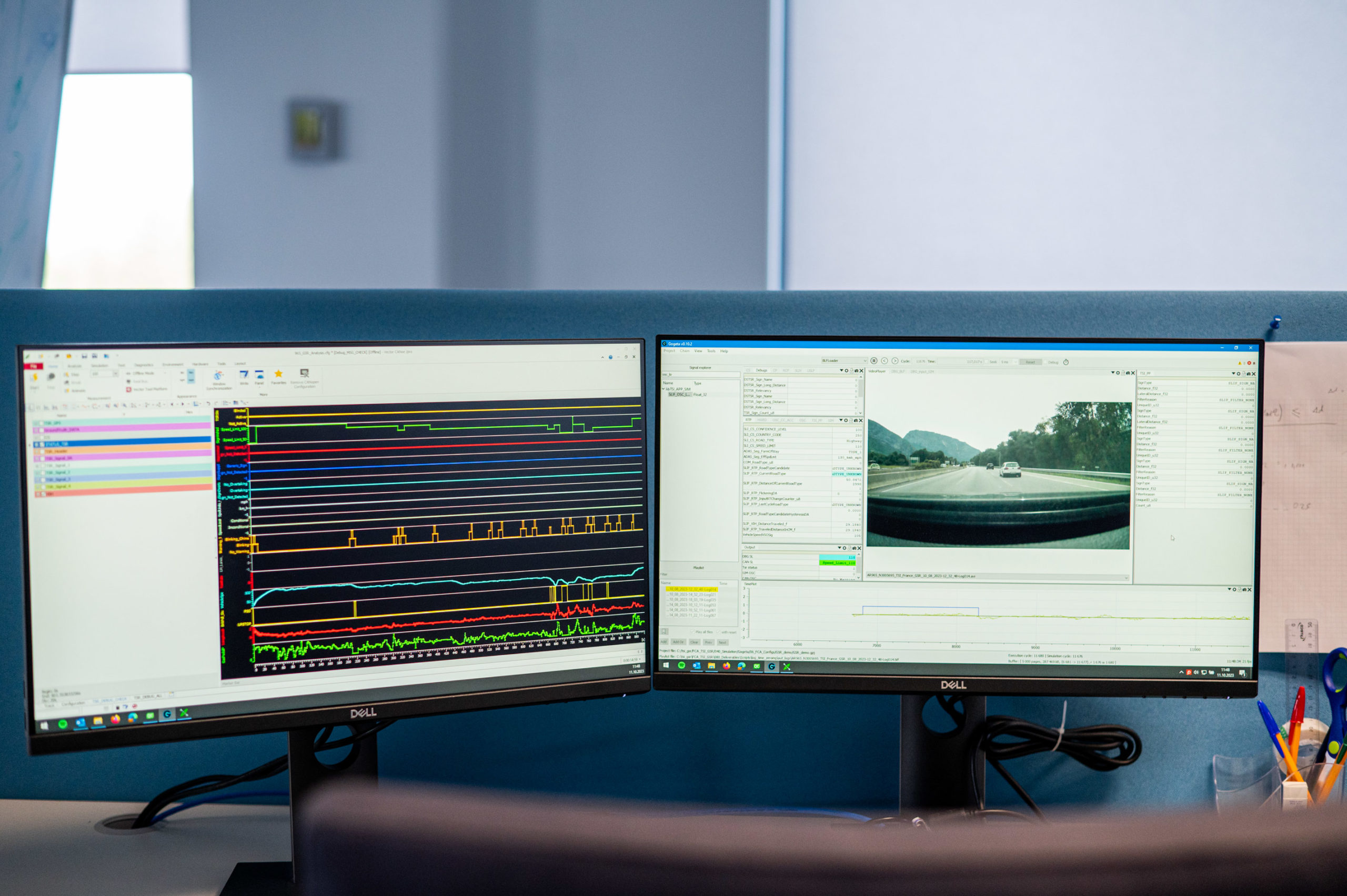This screenshot has height=896, width=1347.
Task: Open gear settings of TSI_PP panel
Action: 1239,374
